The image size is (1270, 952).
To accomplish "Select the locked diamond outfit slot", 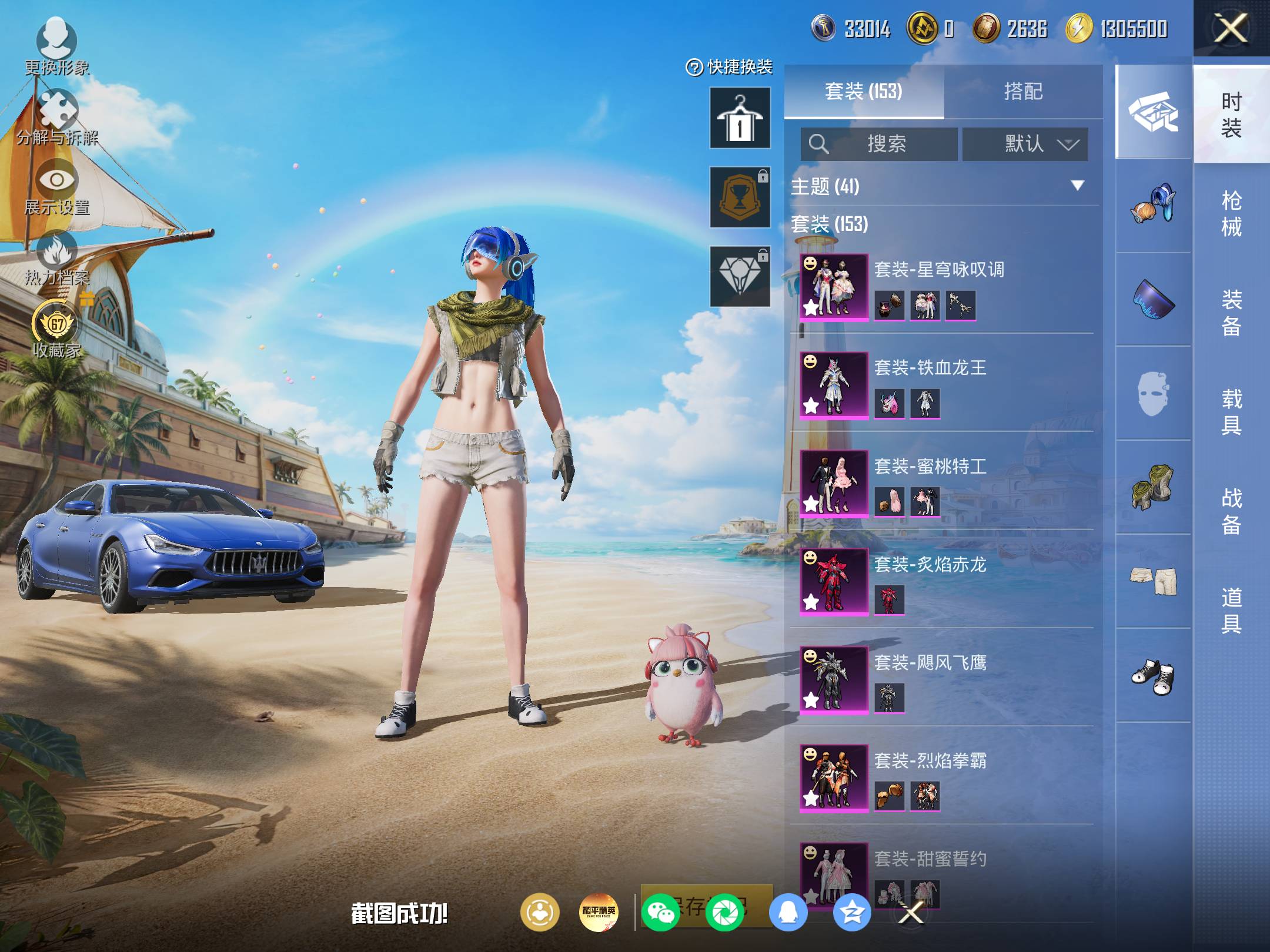I will (740, 276).
